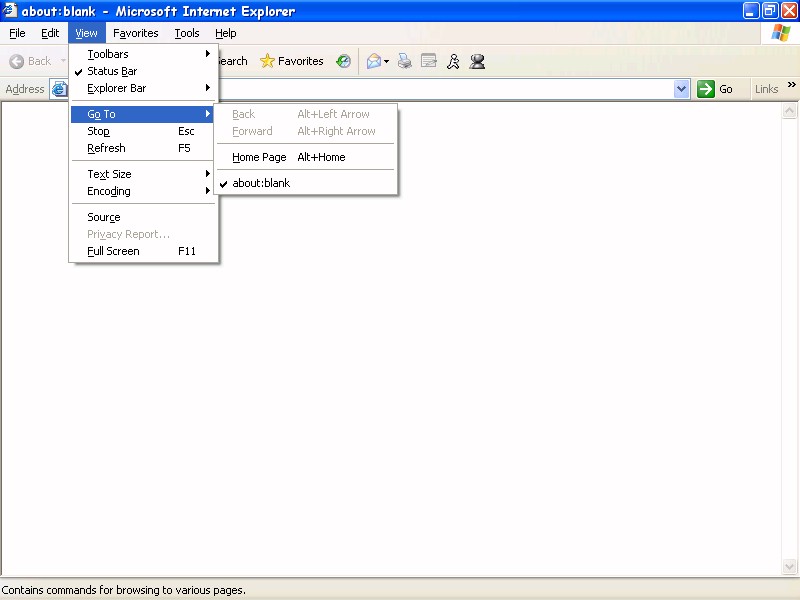Choose Stop in the View menu
This screenshot has height=600, width=800.
tap(144, 131)
